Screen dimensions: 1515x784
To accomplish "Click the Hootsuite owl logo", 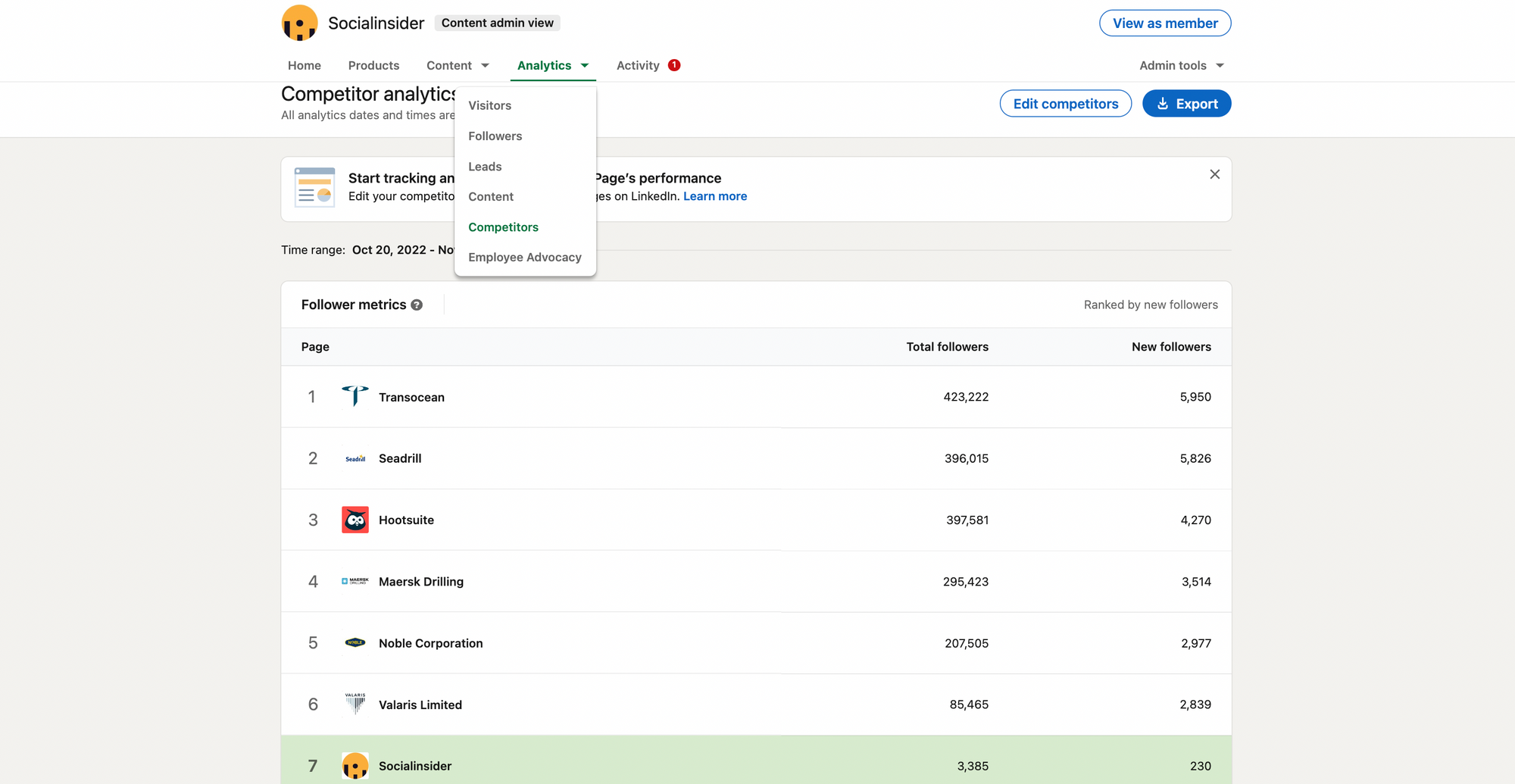I will point(355,520).
